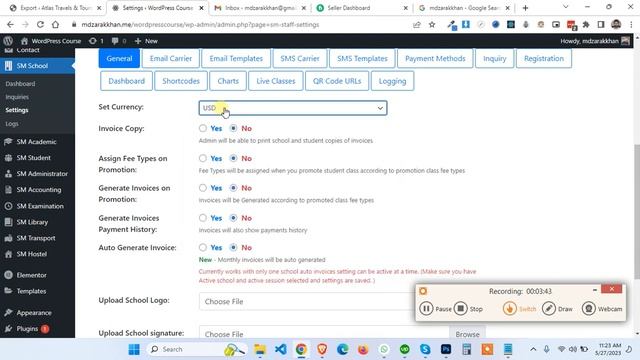Open SM Academic menu
Viewport: 640px width, 360px height.
37,142
